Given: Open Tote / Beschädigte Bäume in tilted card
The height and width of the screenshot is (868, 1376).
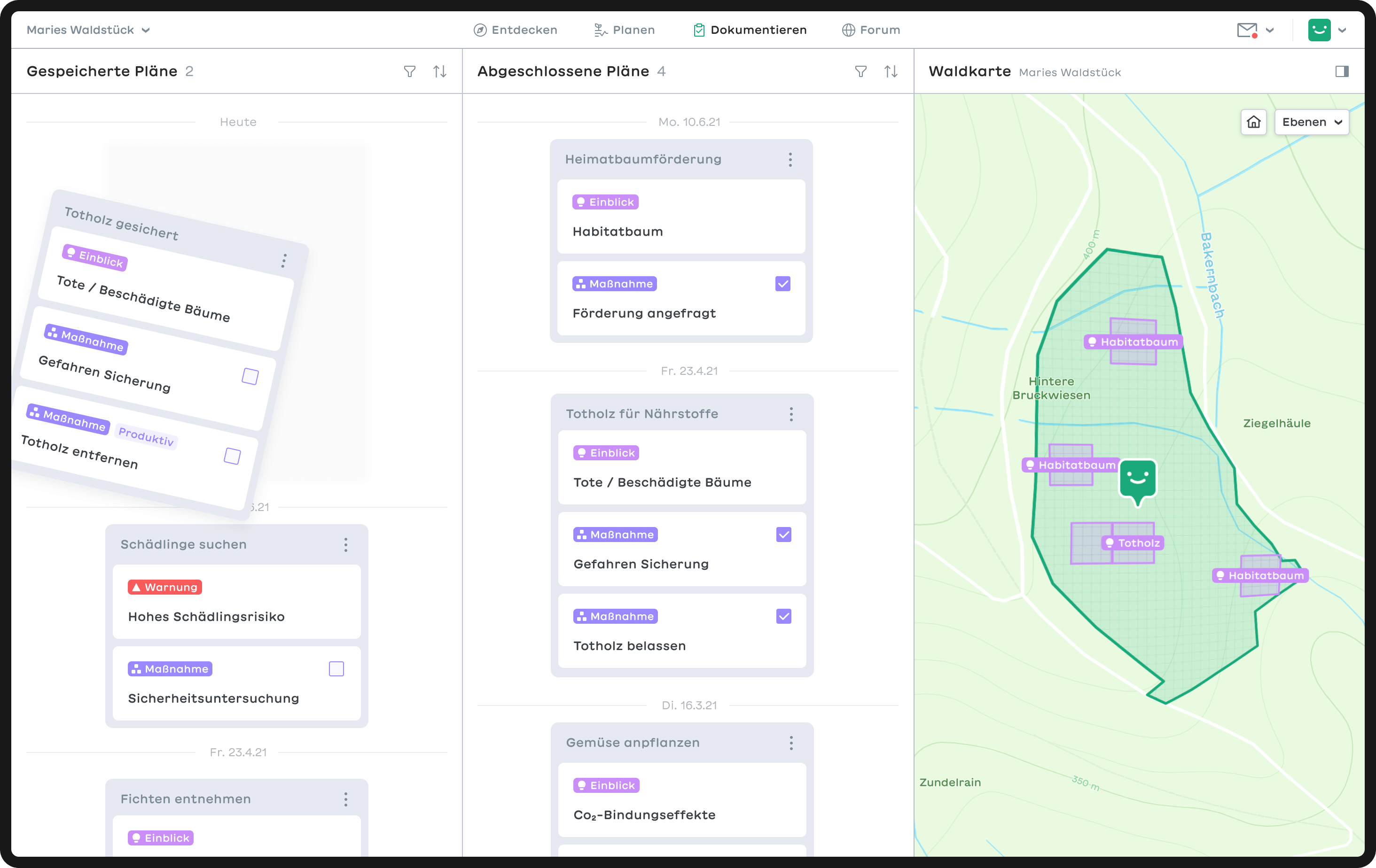Looking at the screenshot, I should point(166,288).
